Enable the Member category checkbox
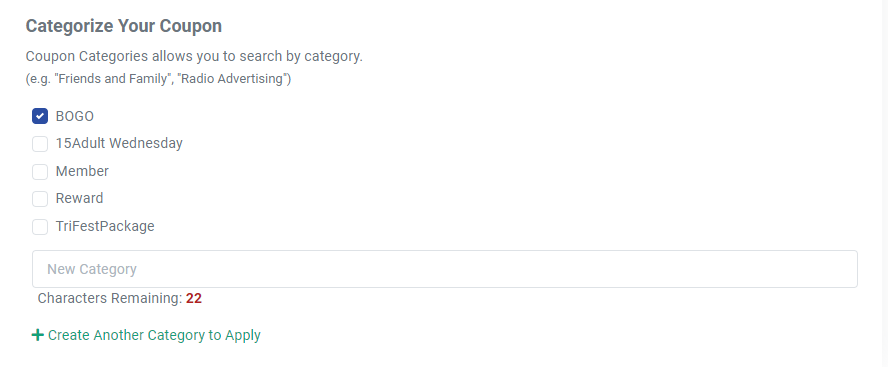Image resolution: width=888 pixels, height=367 pixels. coord(40,172)
